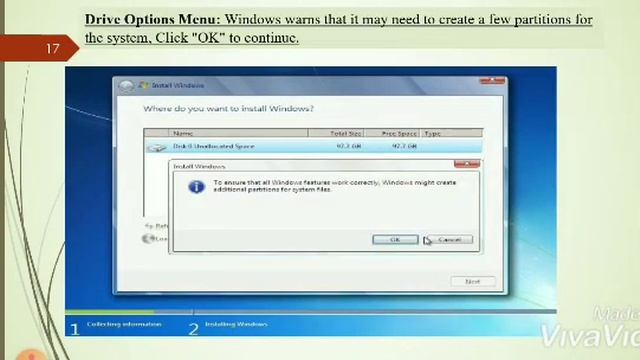Click the setup progress bar above steps
This screenshot has height=360, width=640.
311,312
